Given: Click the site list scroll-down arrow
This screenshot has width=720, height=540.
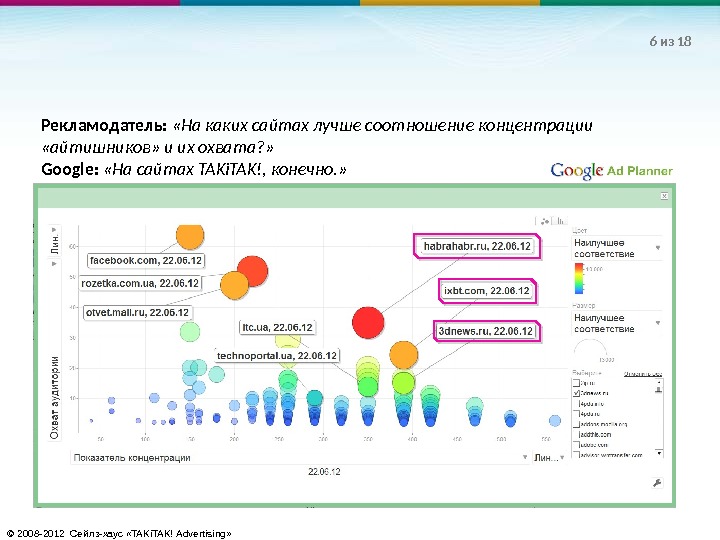Looking at the screenshot, I should pyautogui.click(x=659, y=454).
